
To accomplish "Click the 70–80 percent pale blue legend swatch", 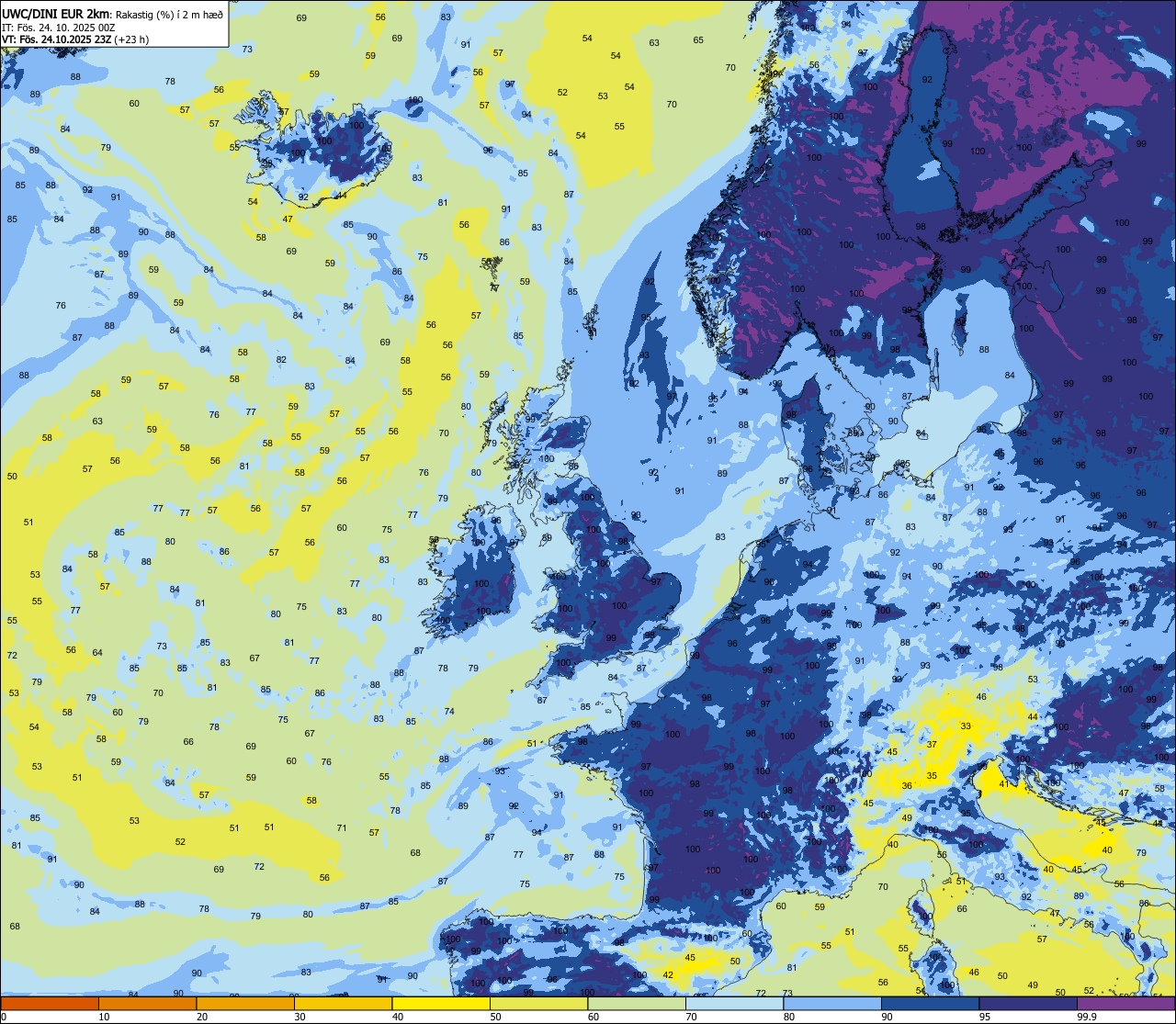I will pyautogui.click(x=734, y=1003).
